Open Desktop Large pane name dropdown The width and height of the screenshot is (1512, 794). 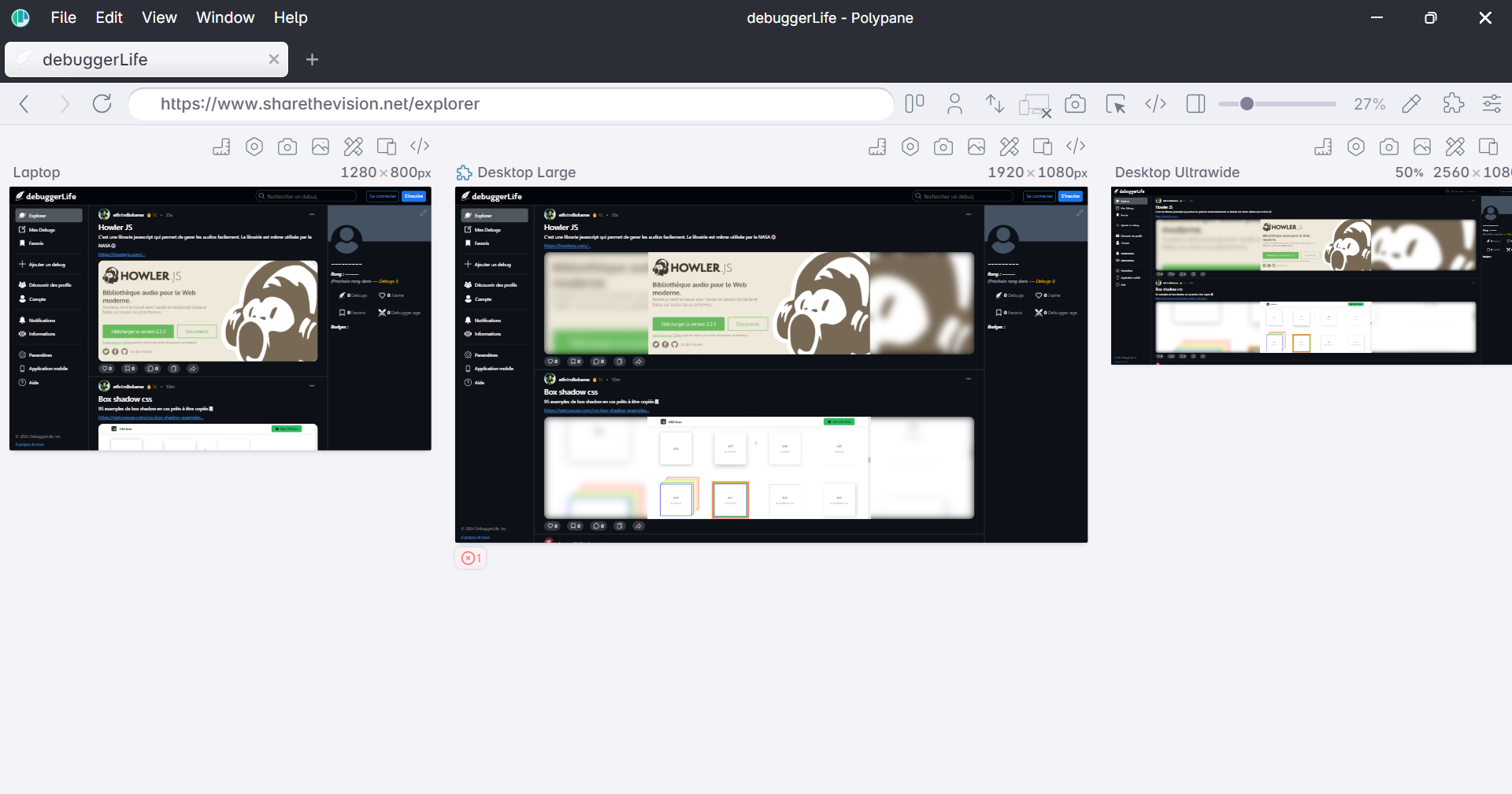pos(527,173)
